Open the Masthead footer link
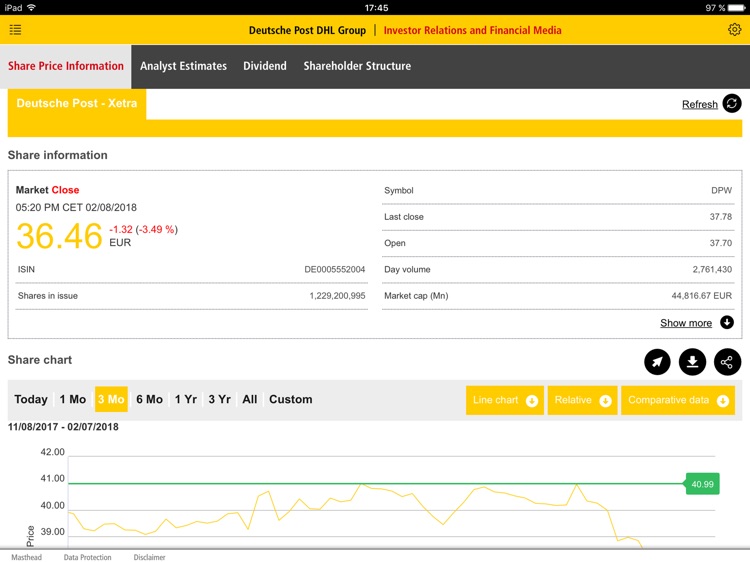Viewport: 750px width, 562px height. pos(26,557)
